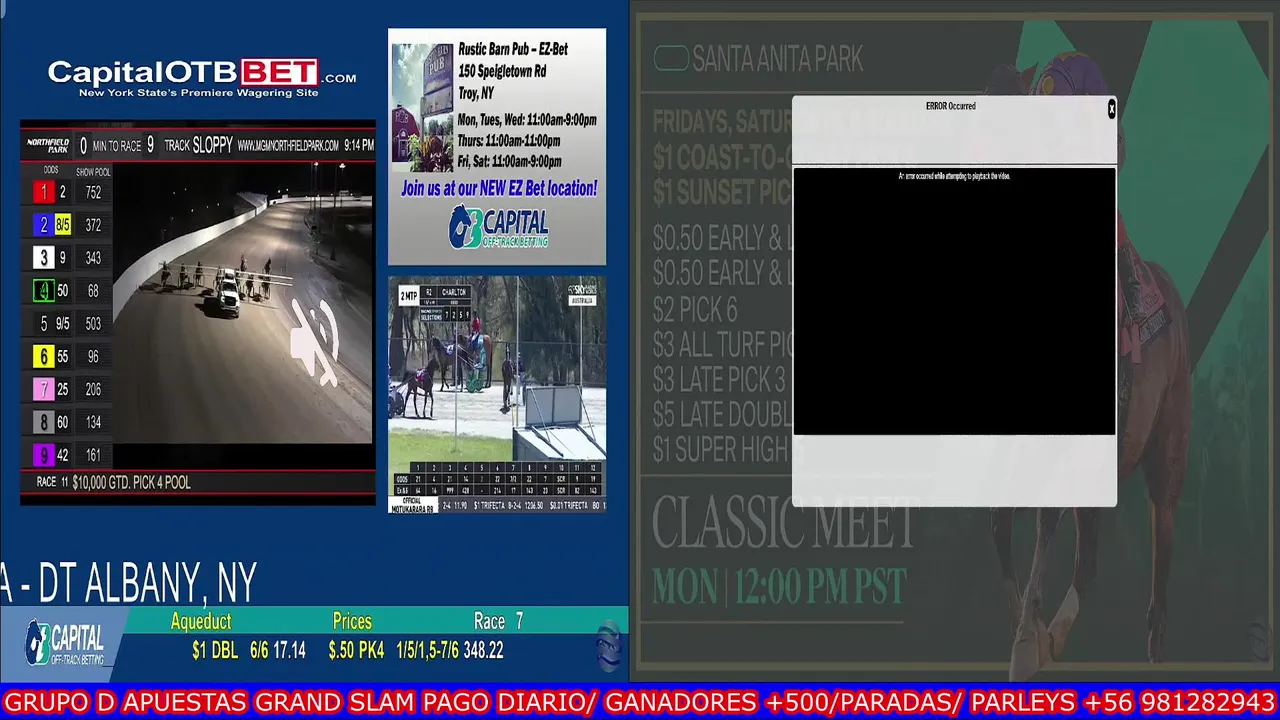Click the muted speaker icon on Northfield video
The width and height of the screenshot is (1280, 720).
tap(315, 342)
